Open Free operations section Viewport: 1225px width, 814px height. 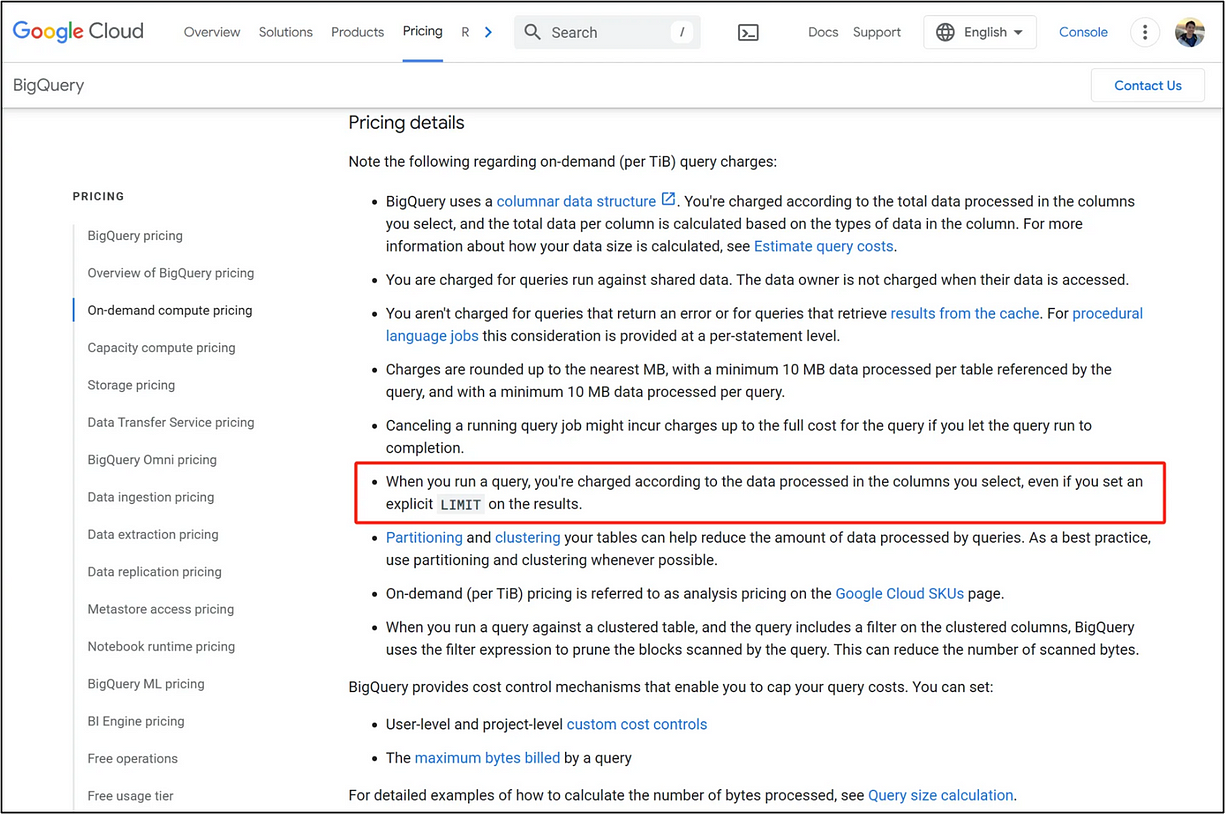132,758
